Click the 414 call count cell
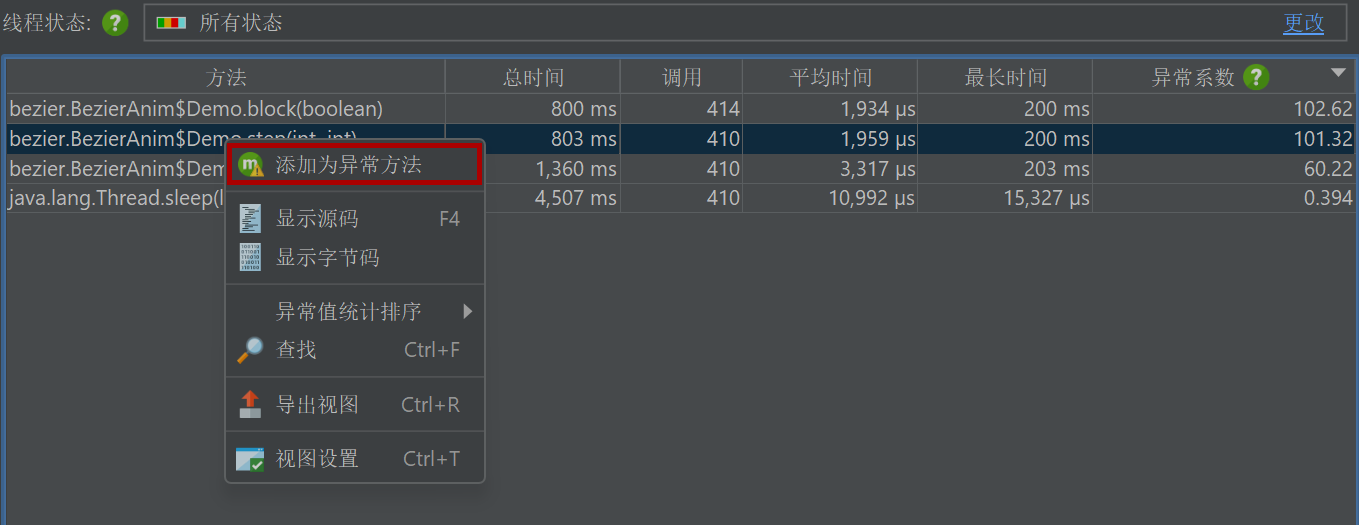Screen dimensions: 1359x525 point(682,109)
